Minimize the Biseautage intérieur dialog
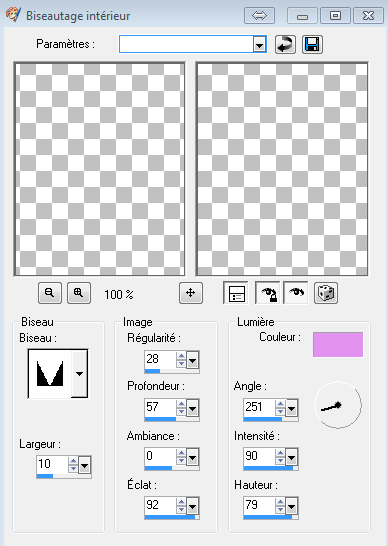The width and height of the screenshot is (388, 546). 302,16
